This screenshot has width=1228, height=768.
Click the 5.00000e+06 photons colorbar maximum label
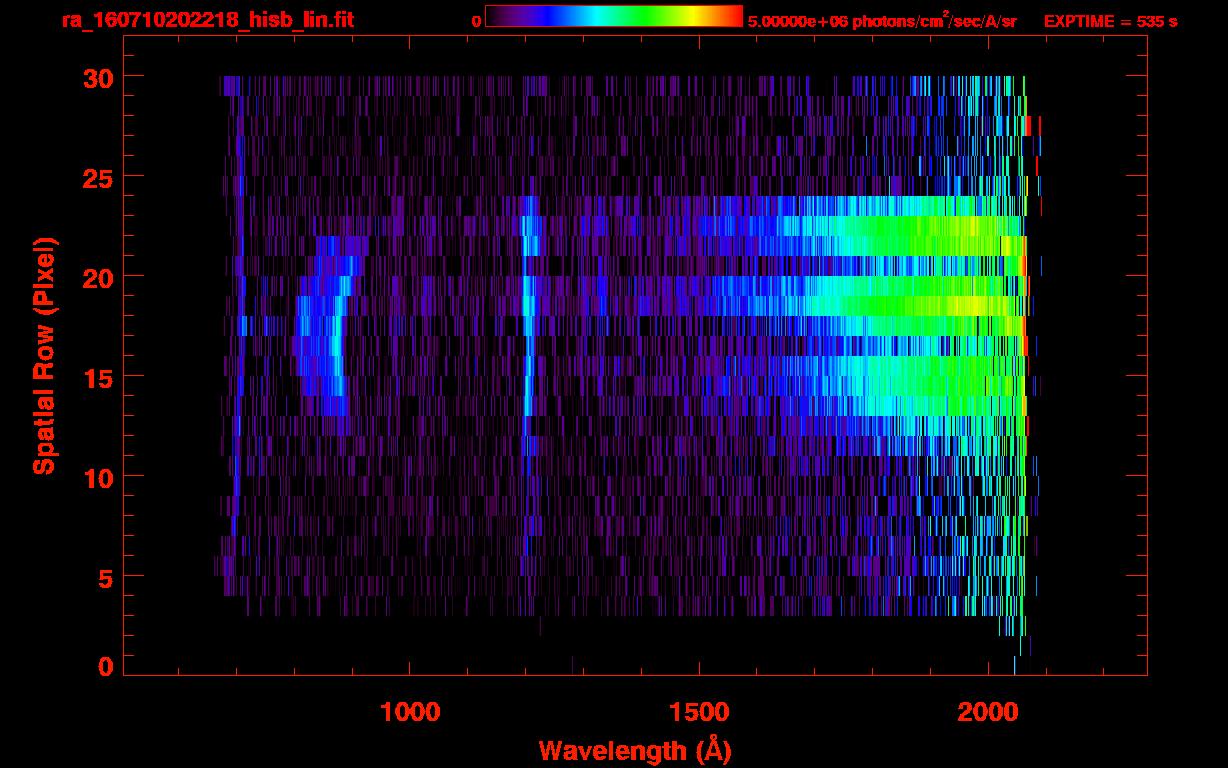[882, 21]
